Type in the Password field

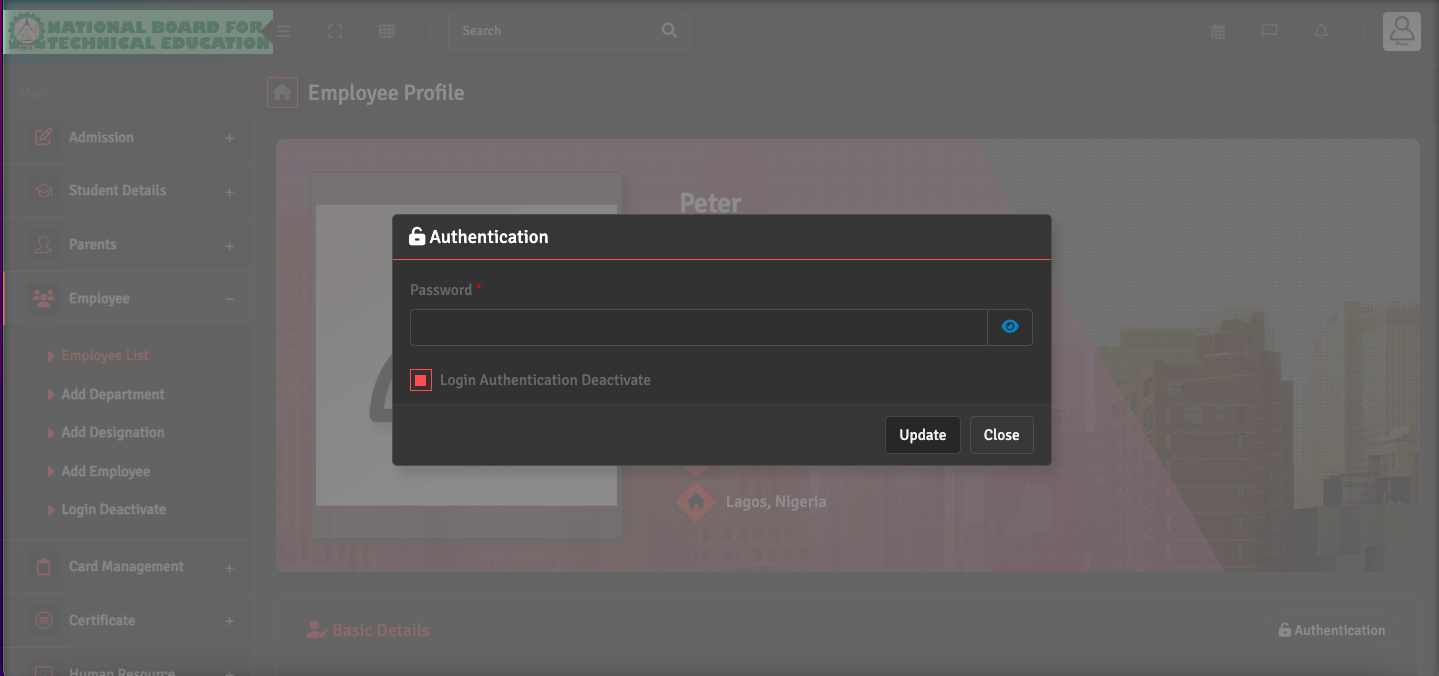pos(698,327)
